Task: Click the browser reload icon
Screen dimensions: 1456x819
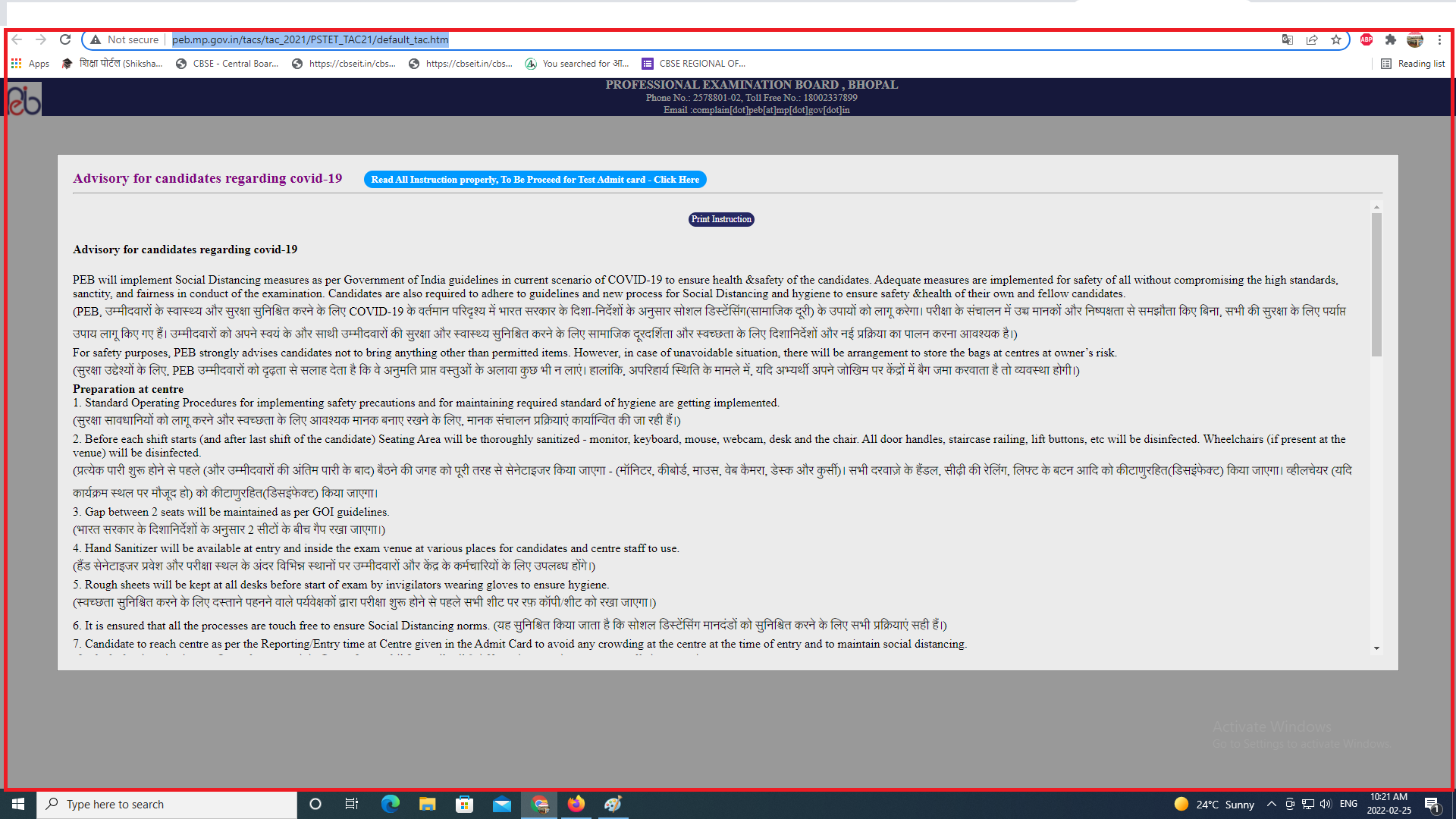Action: (65, 39)
